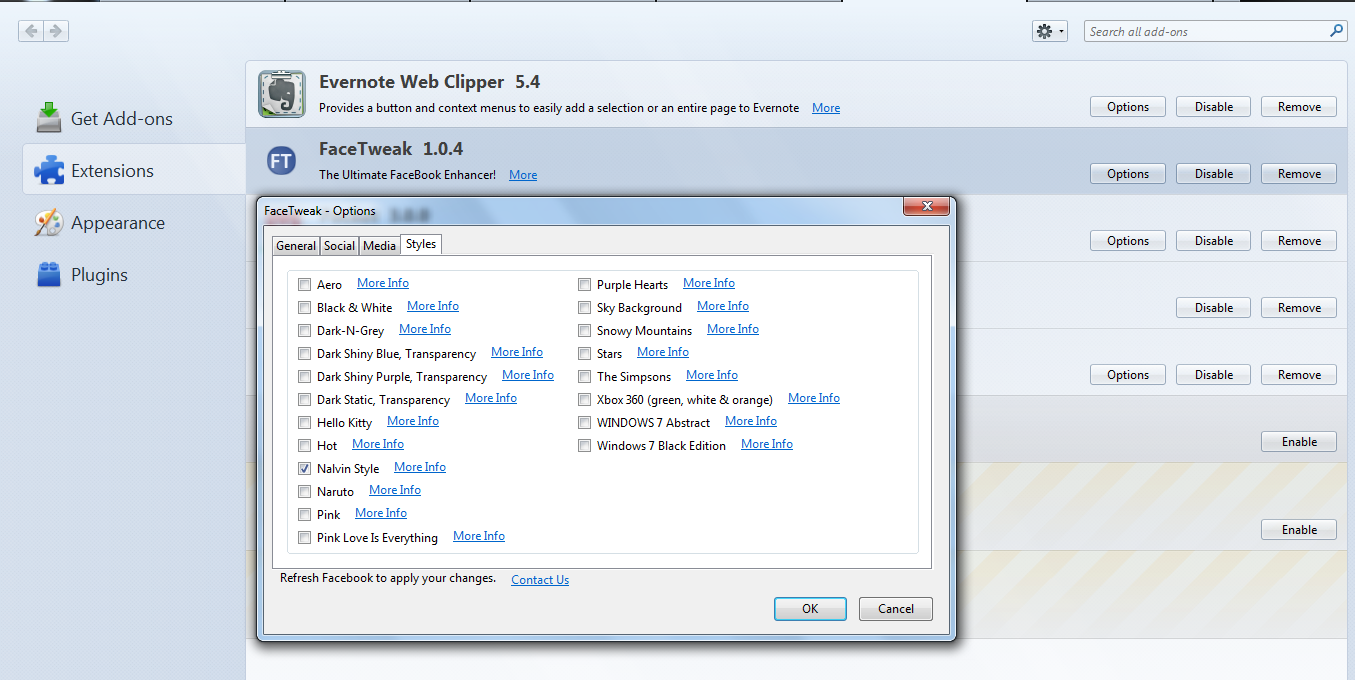Open More Info for The Simpsons
Image resolution: width=1355 pixels, height=680 pixels.
pyautogui.click(x=712, y=375)
